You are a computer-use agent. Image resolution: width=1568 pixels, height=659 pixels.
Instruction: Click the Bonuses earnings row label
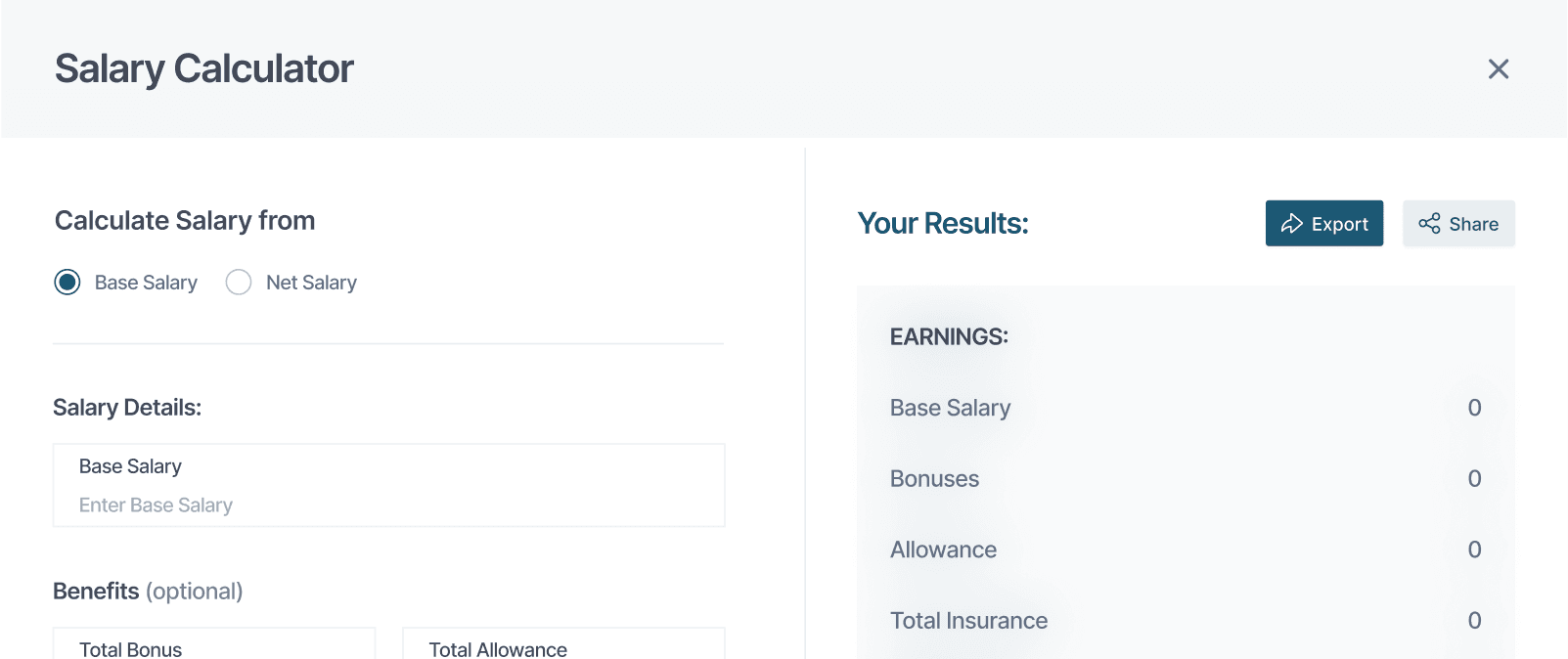[x=934, y=479]
